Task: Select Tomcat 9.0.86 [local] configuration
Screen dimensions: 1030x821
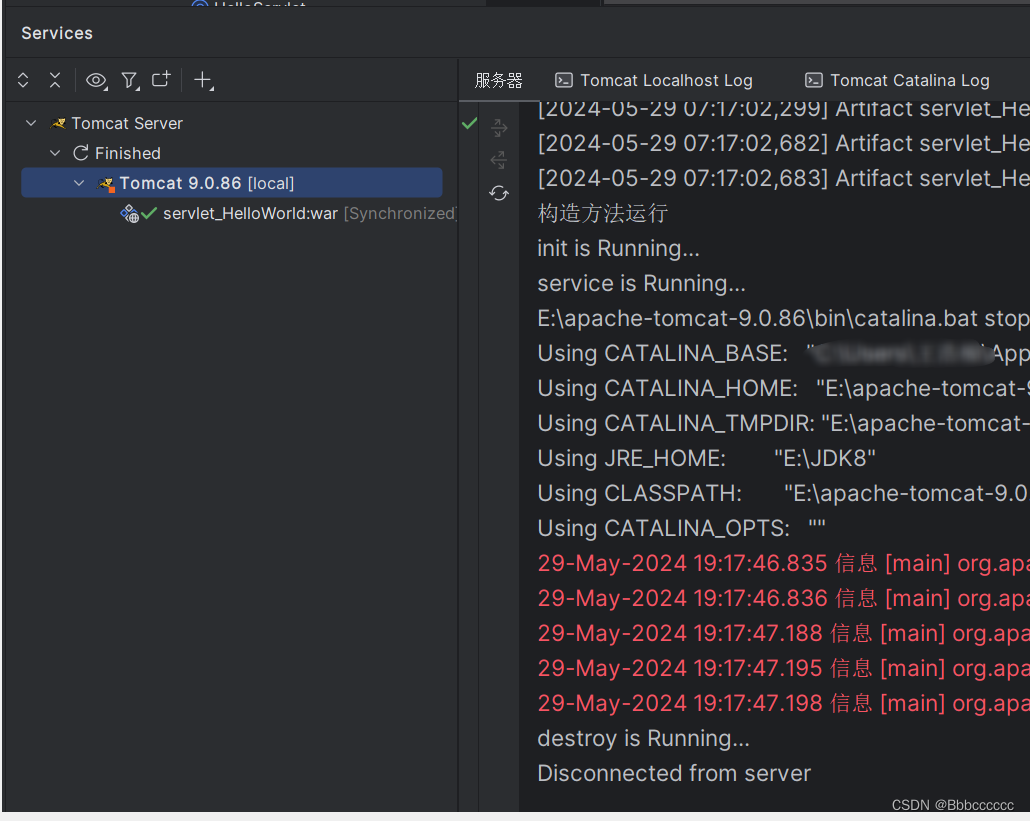Action: pos(232,183)
